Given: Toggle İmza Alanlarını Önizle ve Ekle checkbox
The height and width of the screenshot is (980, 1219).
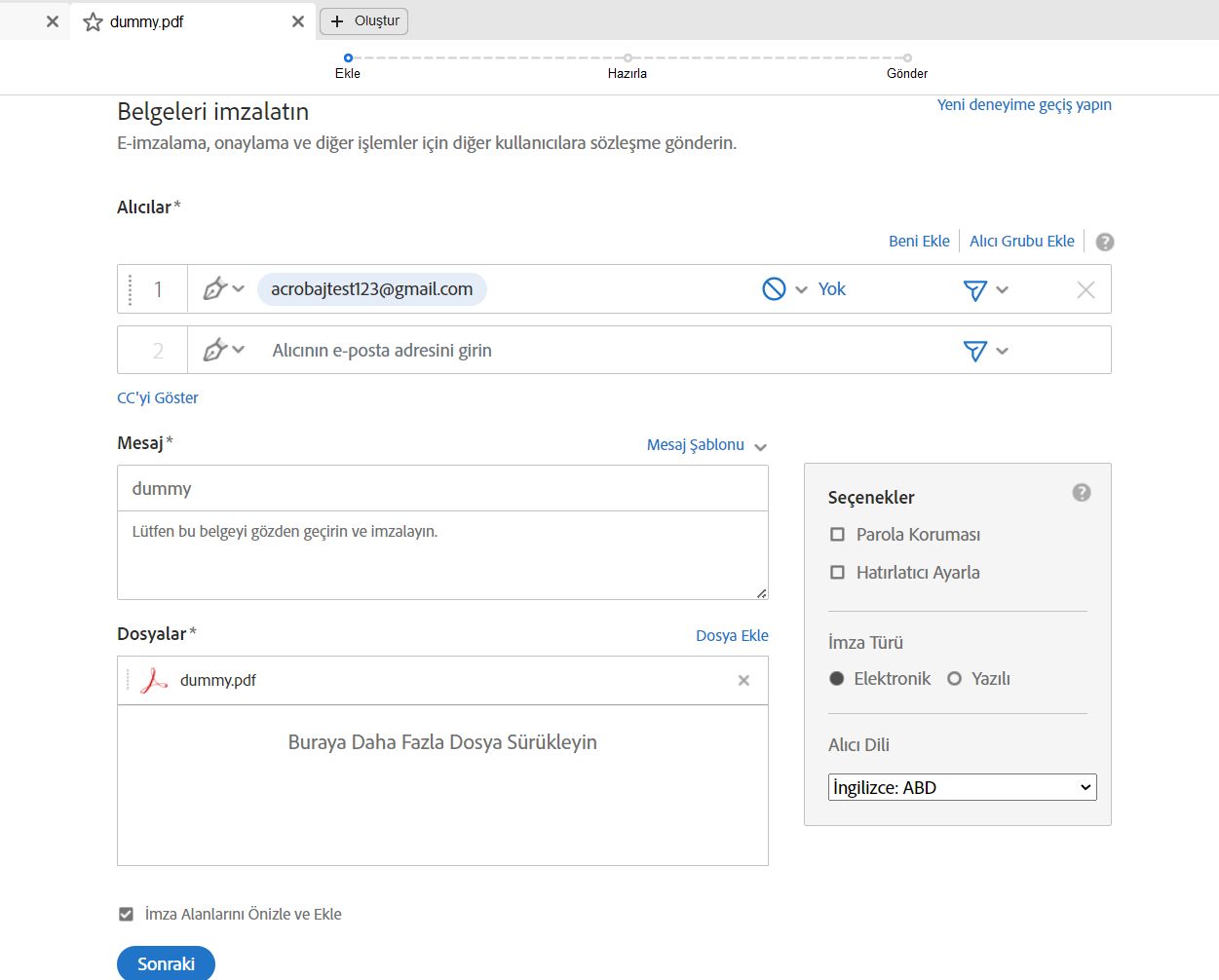Looking at the screenshot, I should point(126,914).
